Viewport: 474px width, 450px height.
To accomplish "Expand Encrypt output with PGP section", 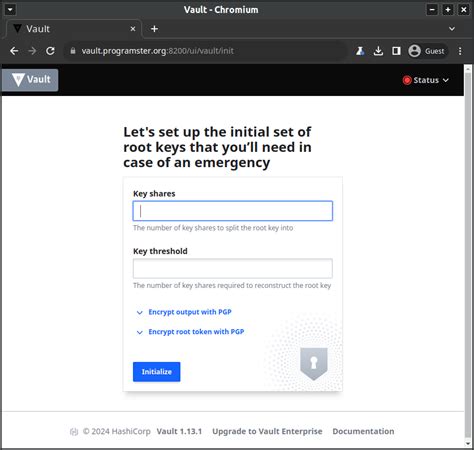I will (184, 312).
